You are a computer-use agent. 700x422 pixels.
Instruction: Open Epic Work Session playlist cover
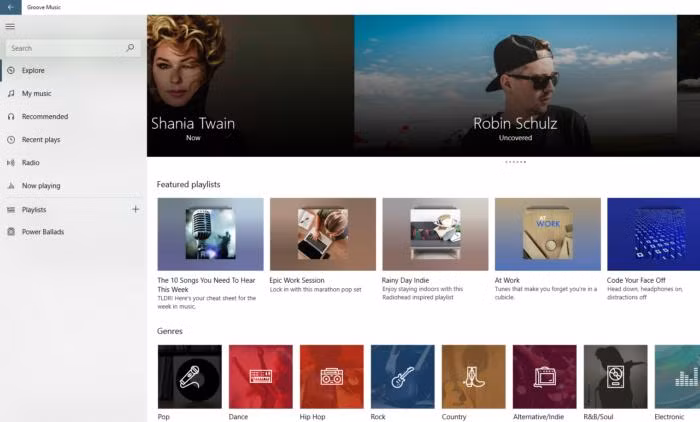tap(323, 234)
